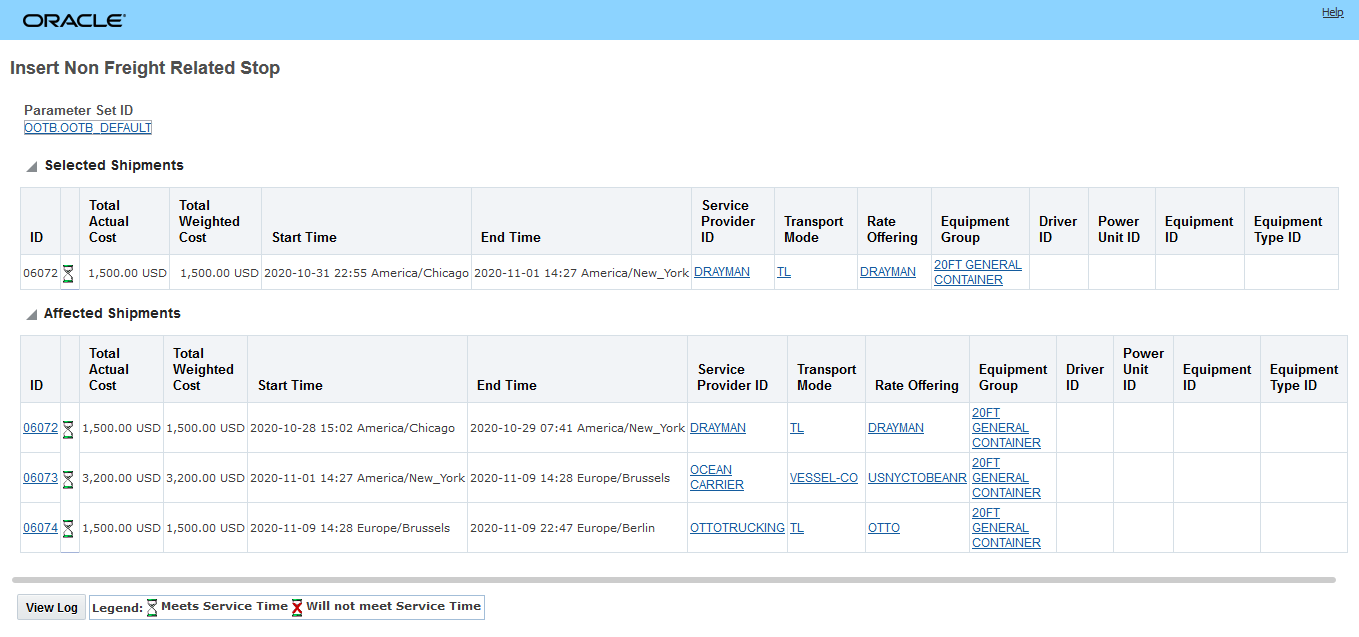Click the ID 06072 cell in Selected Shipments
Image resolution: width=1359 pixels, height=637 pixels.
pyautogui.click(x=41, y=272)
